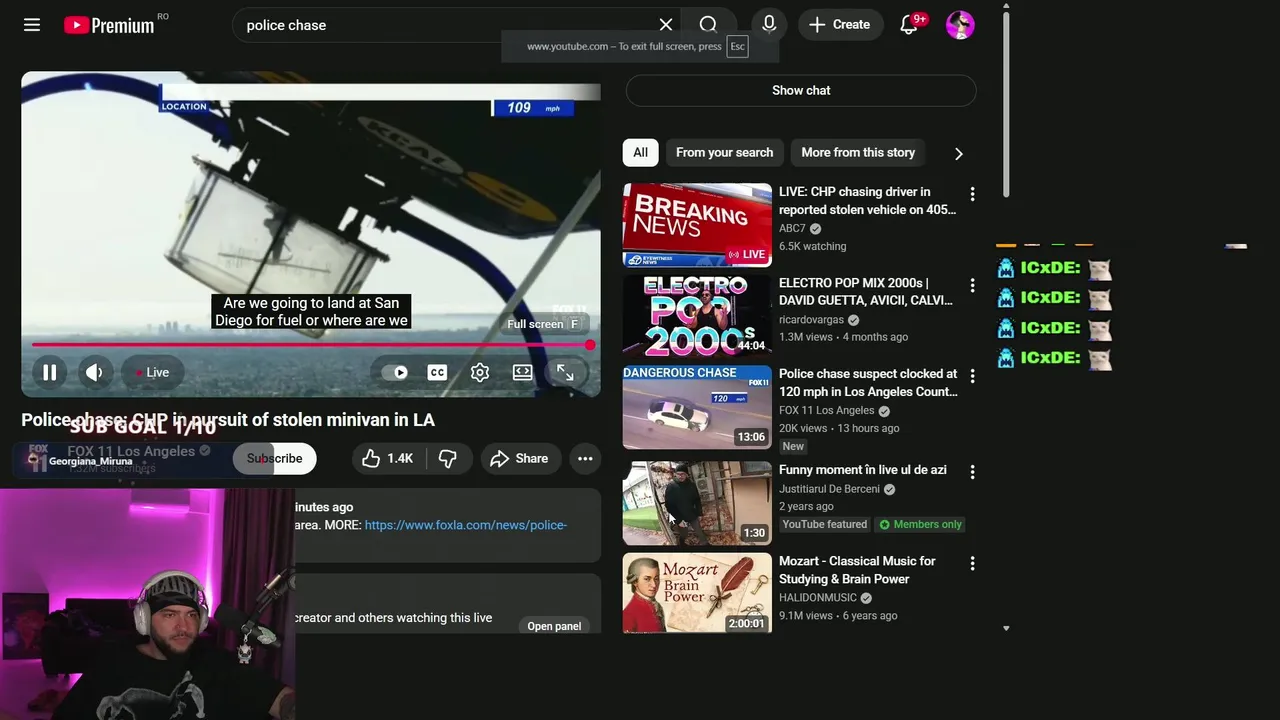Open HALIDONMUSIC channel name
The width and height of the screenshot is (1280, 720).
point(818,598)
